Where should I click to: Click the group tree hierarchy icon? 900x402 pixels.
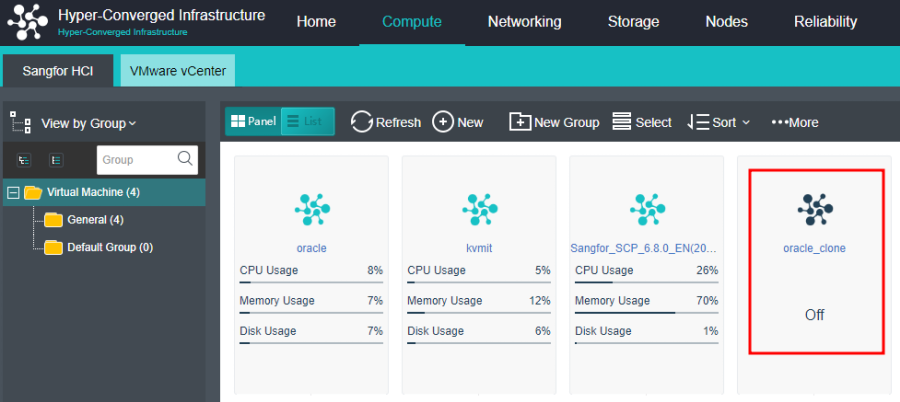[21, 123]
